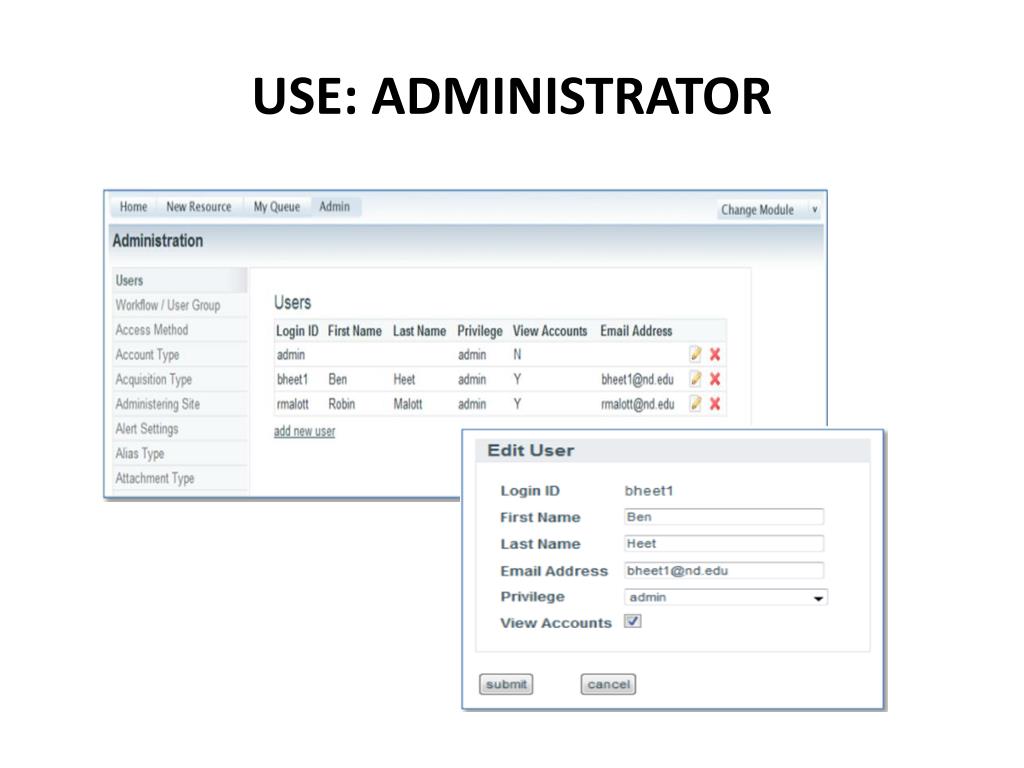Open the Privilege dropdown in Edit User
This screenshot has width=1024, height=768.
(x=726, y=597)
